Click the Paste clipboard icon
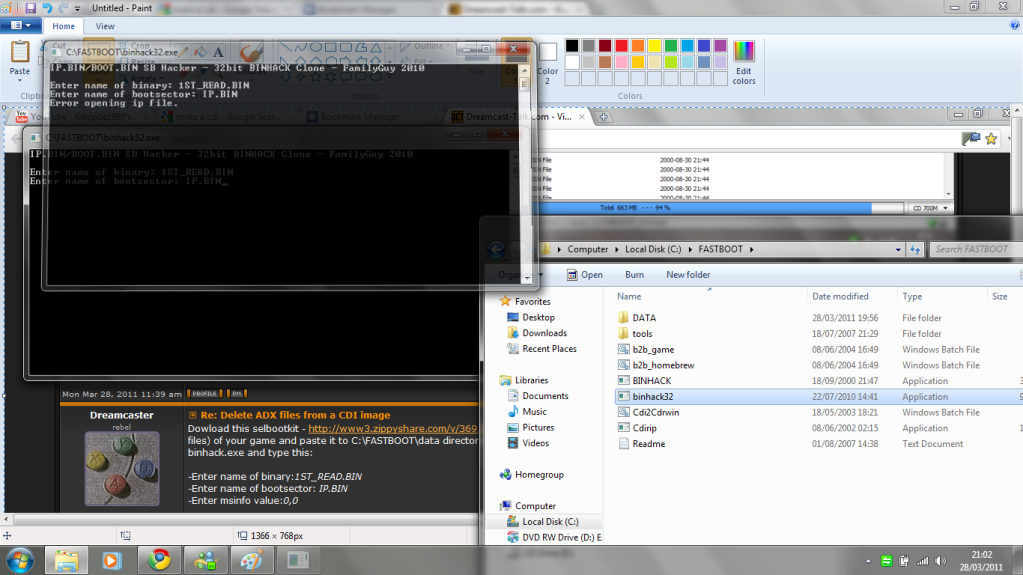Image resolution: width=1023 pixels, height=575 pixels. tap(20, 52)
